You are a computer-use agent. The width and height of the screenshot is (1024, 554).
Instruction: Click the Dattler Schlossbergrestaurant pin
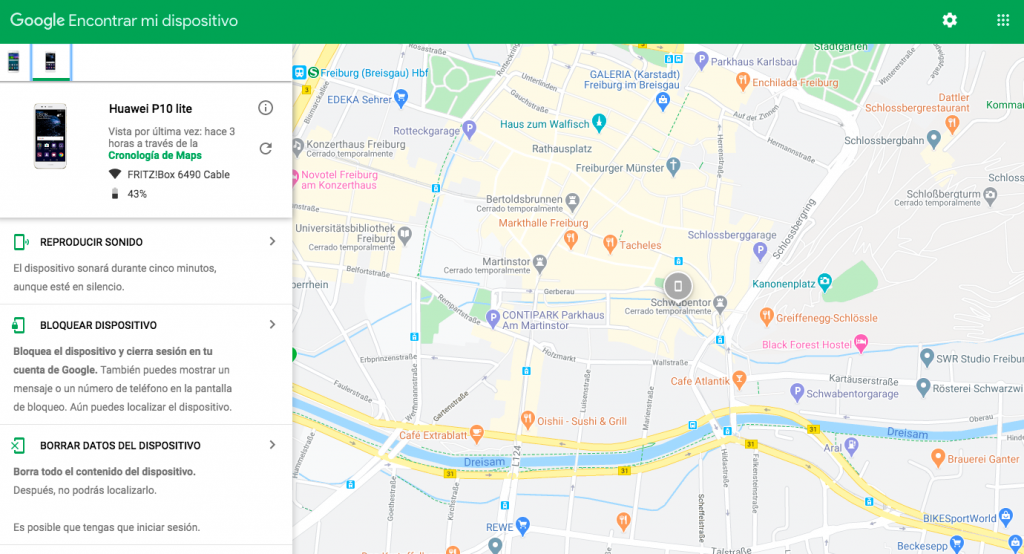pyautogui.click(x=952, y=122)
